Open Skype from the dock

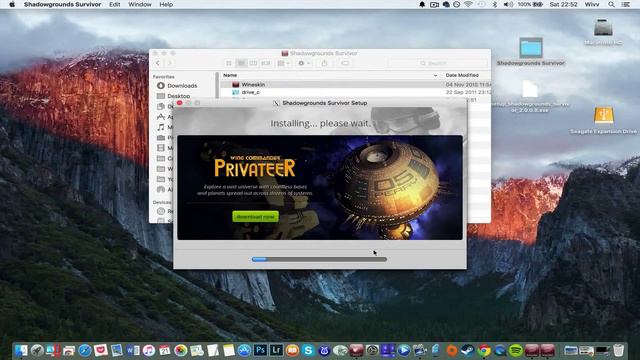308,350
